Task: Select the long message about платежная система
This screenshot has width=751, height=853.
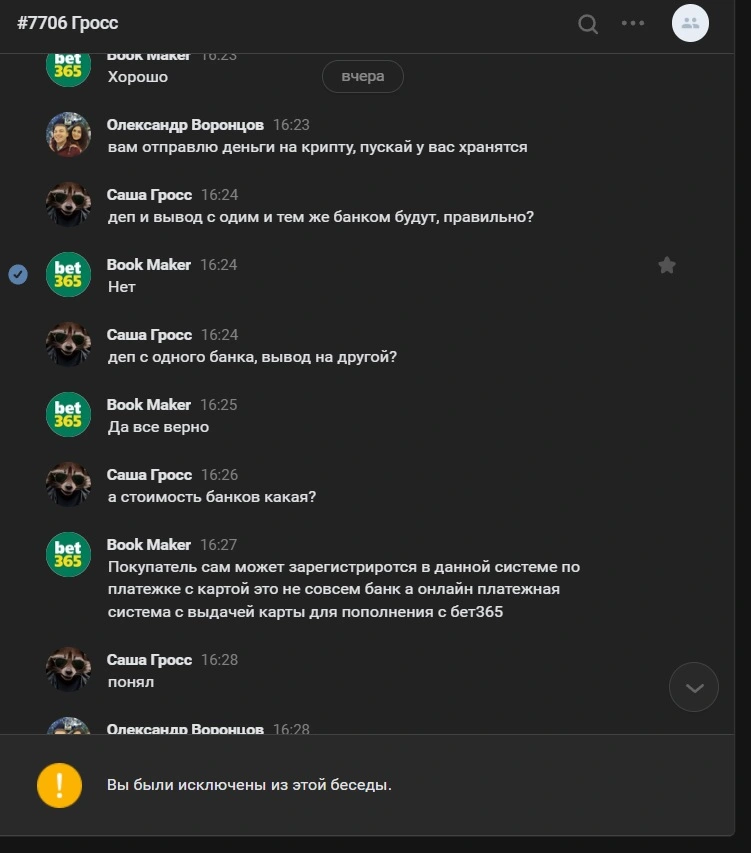Action: 344,589
